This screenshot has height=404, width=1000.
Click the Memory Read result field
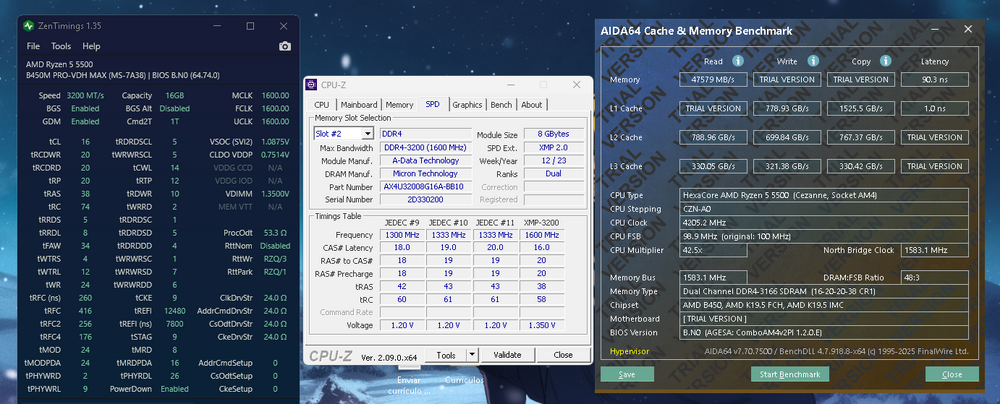pos(714,79)
